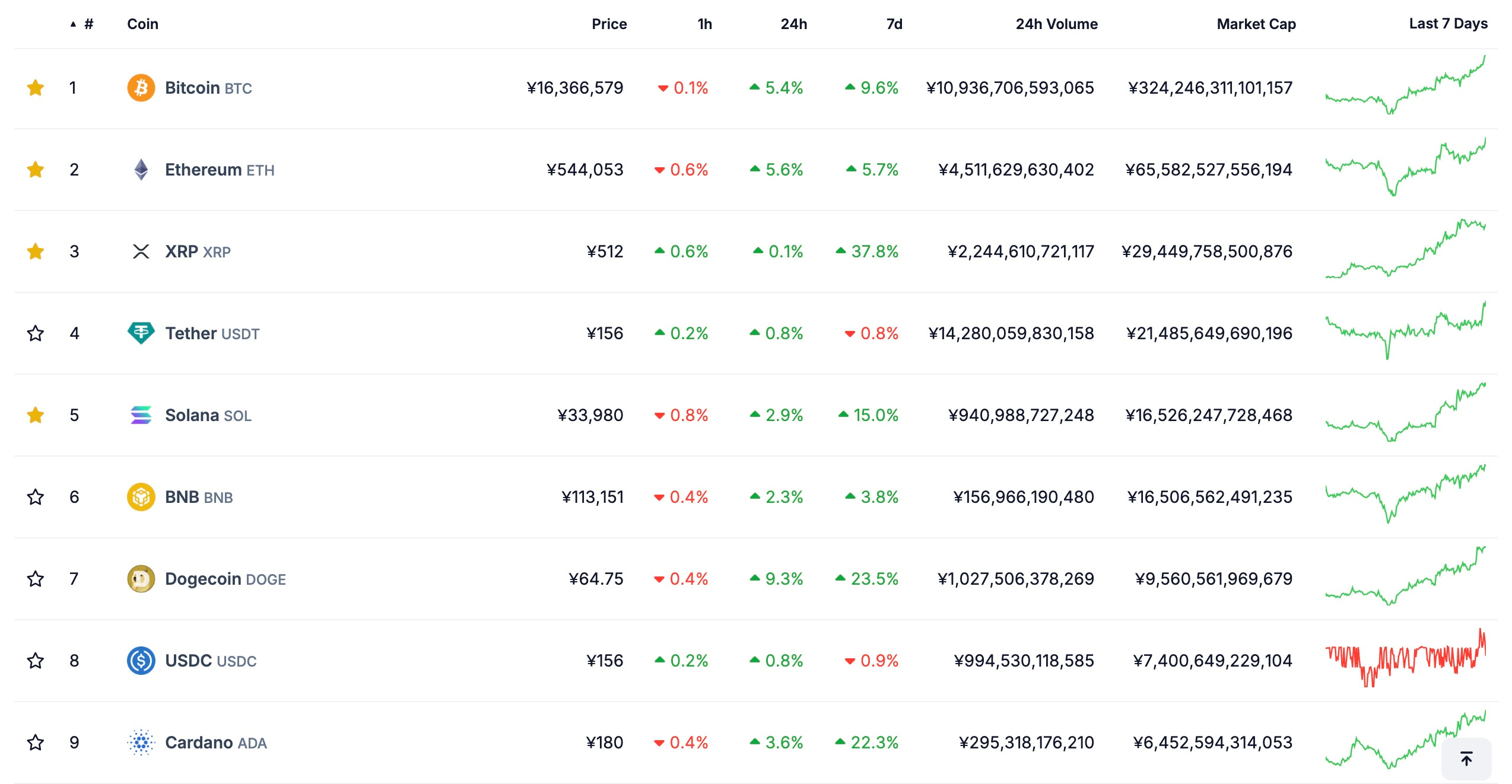Open the Bitcoin BTC coin page
The width and height of the screenshot is (1512, 784).
tap(208, 88)
